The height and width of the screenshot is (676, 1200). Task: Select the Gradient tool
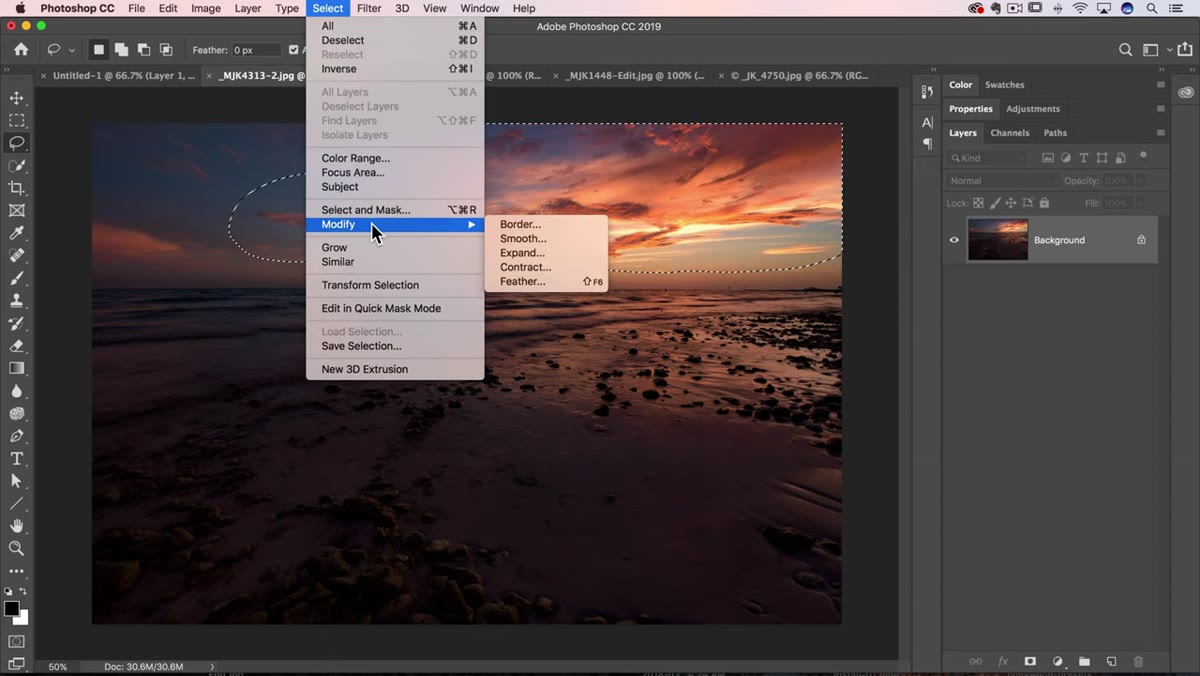[16, 368]
